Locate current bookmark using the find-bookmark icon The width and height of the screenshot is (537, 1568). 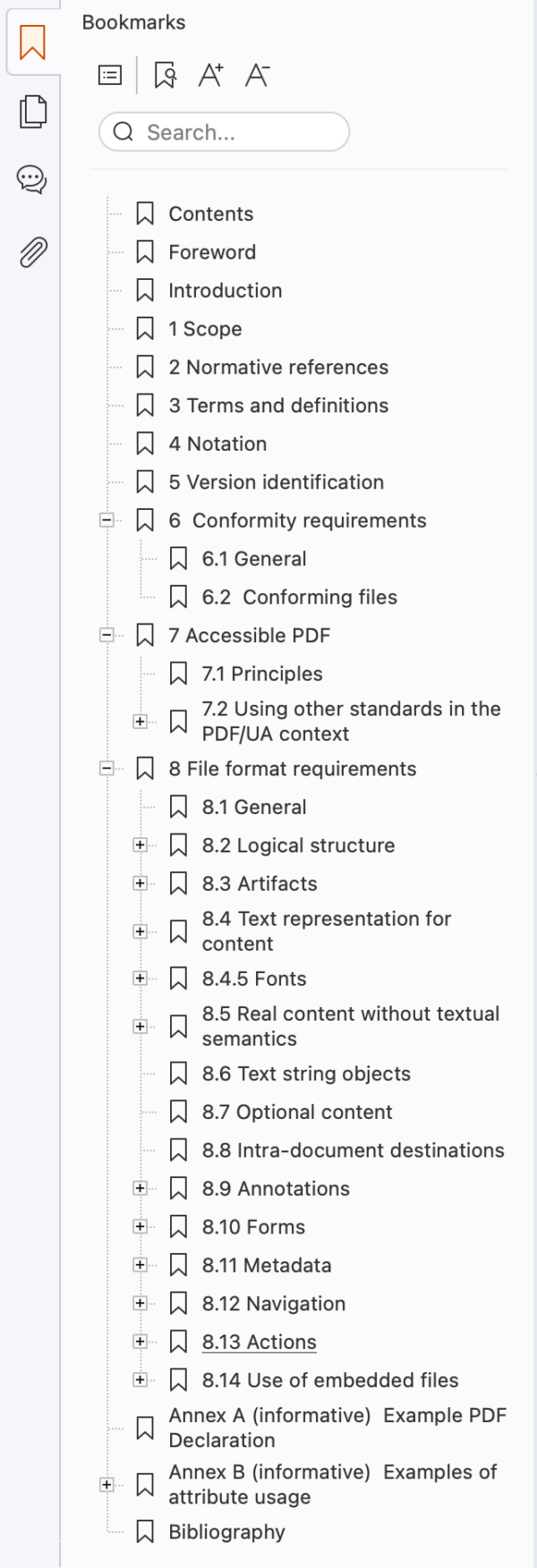pyautogui.click(x=163, y=75)
